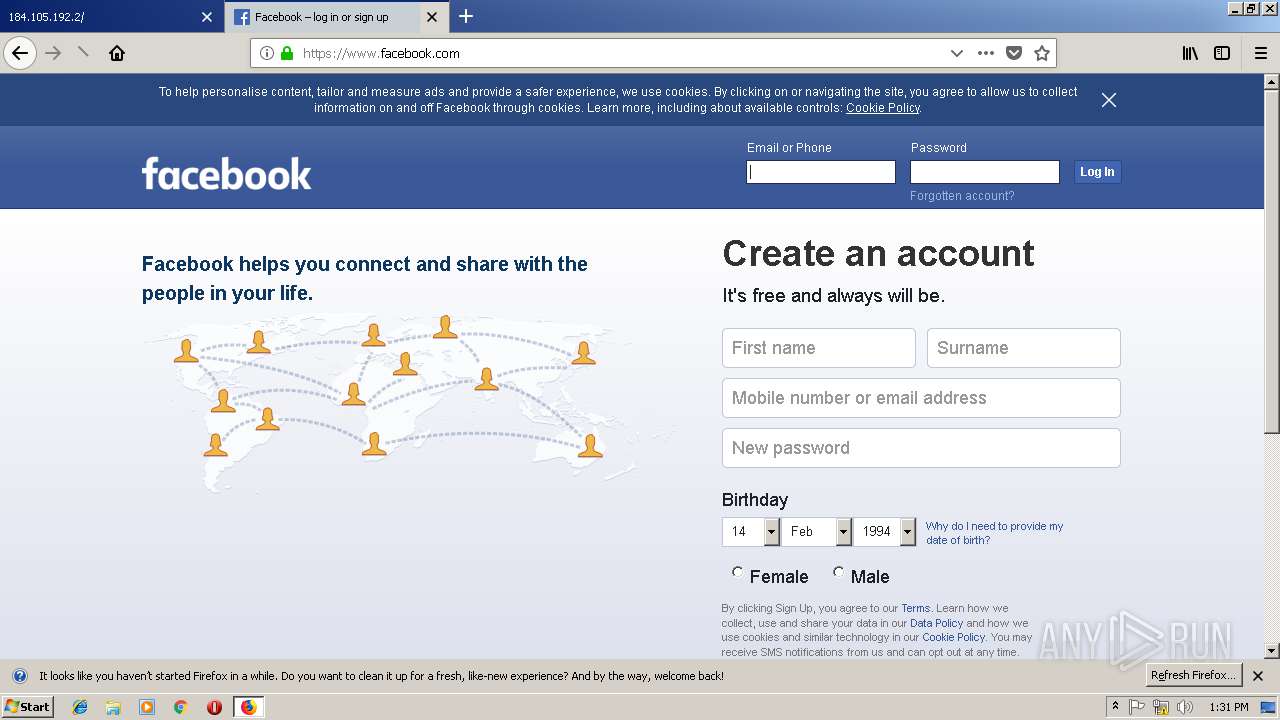
Task: Close the Firefox refresh notification bar
Action: tap(1258, 676)
